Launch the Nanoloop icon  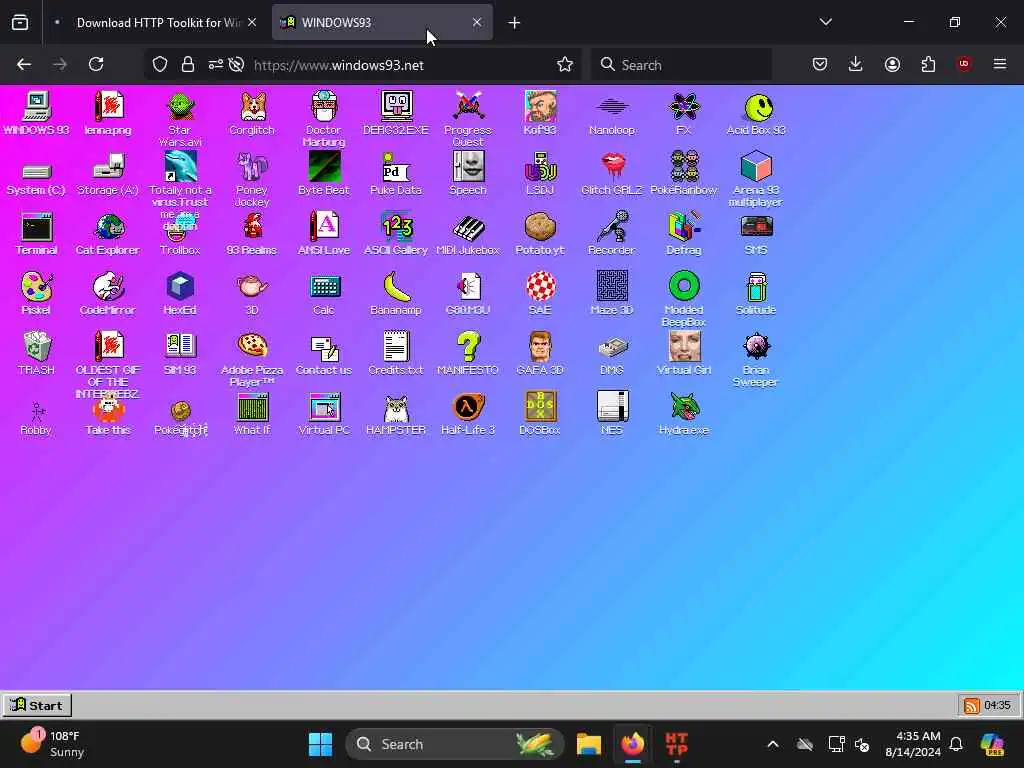click(612, 106)
